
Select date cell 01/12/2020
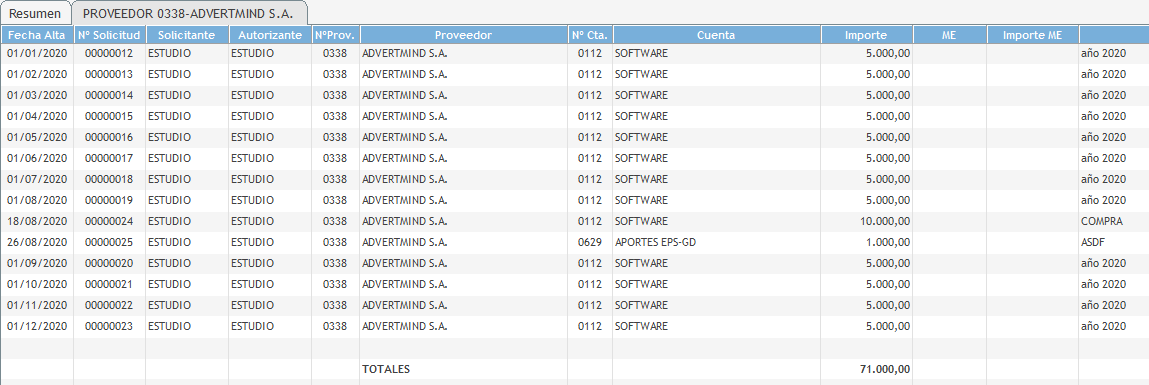pos(37,326)
